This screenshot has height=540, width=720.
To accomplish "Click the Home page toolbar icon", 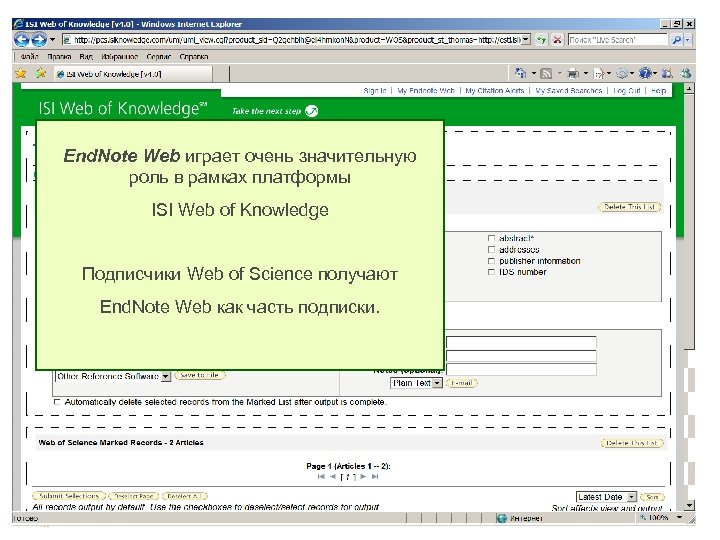I will click(521, 73).
